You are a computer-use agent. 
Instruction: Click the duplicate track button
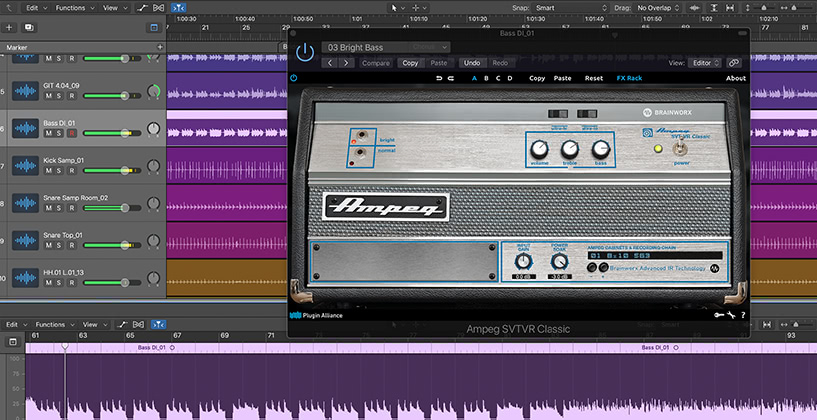click(29, 28)
